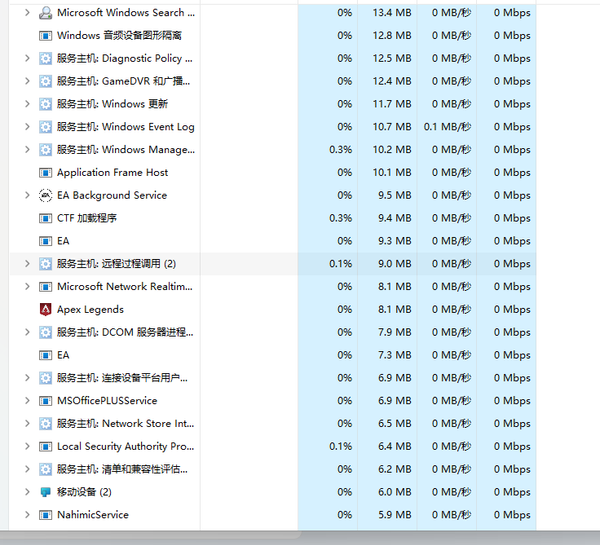600x545 pixels.
Task: Select the MSOfficePLUSService name text
Action: coord(107,401)
